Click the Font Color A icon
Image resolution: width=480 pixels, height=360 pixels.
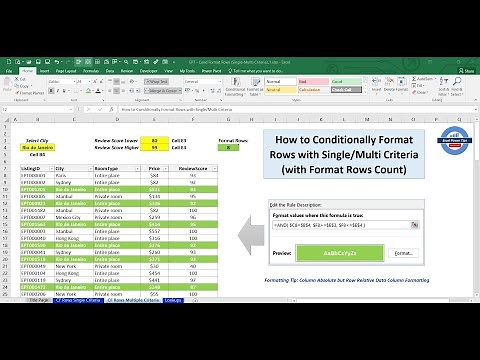(98, 91)
